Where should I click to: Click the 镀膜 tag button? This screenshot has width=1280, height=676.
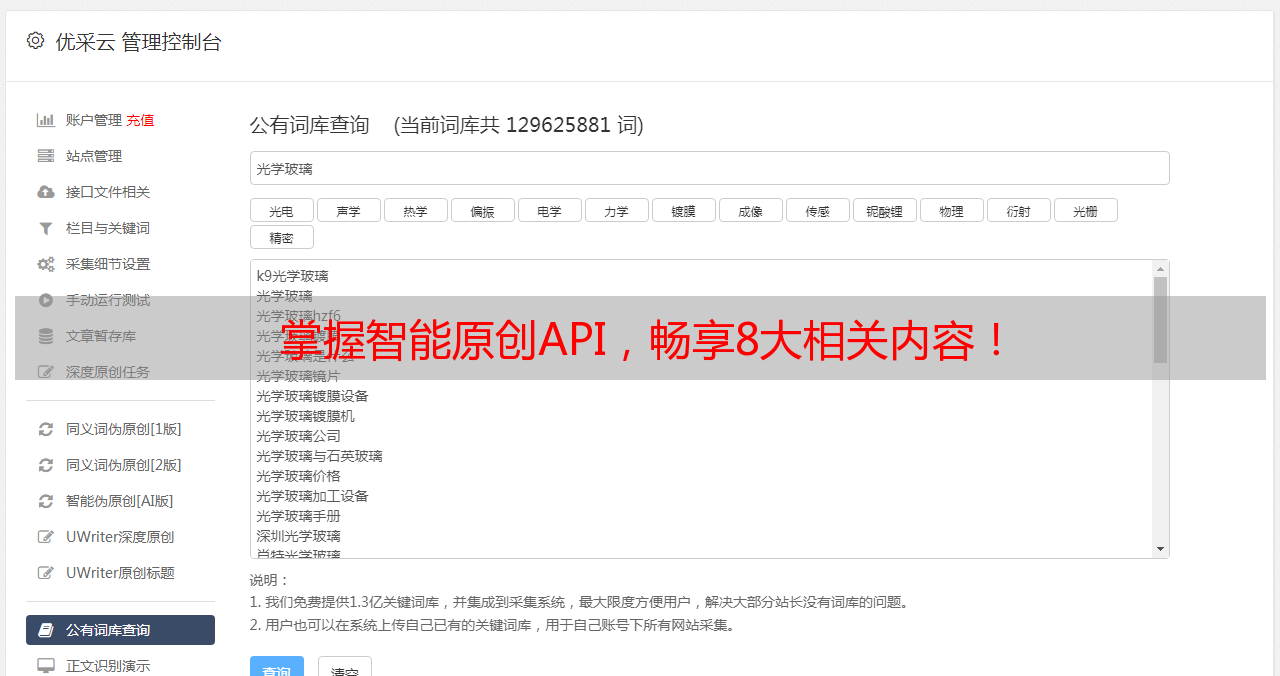(683, 210)
